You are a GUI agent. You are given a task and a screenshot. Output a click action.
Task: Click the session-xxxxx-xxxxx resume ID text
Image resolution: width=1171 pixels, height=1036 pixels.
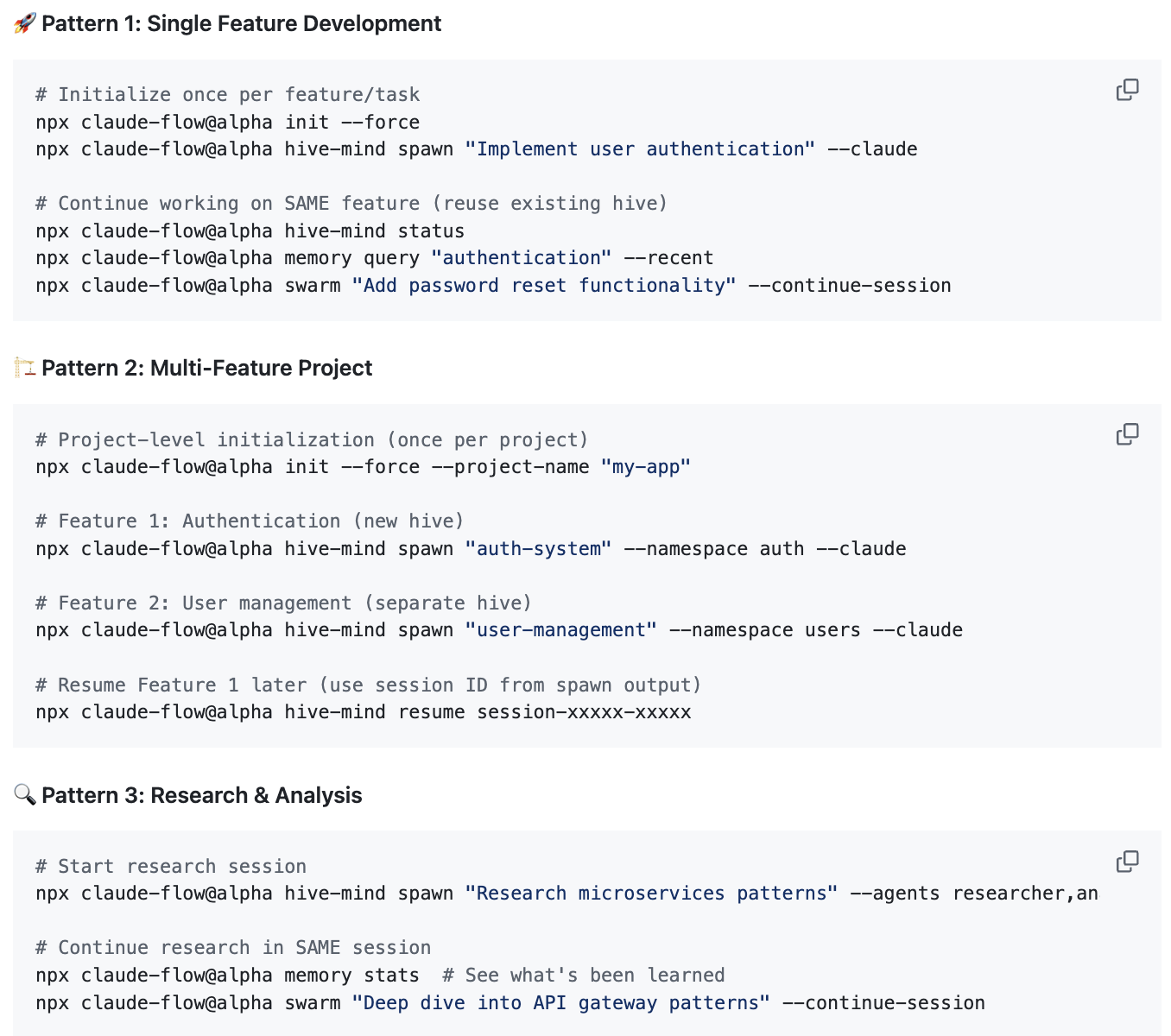(x=584, y=712)
